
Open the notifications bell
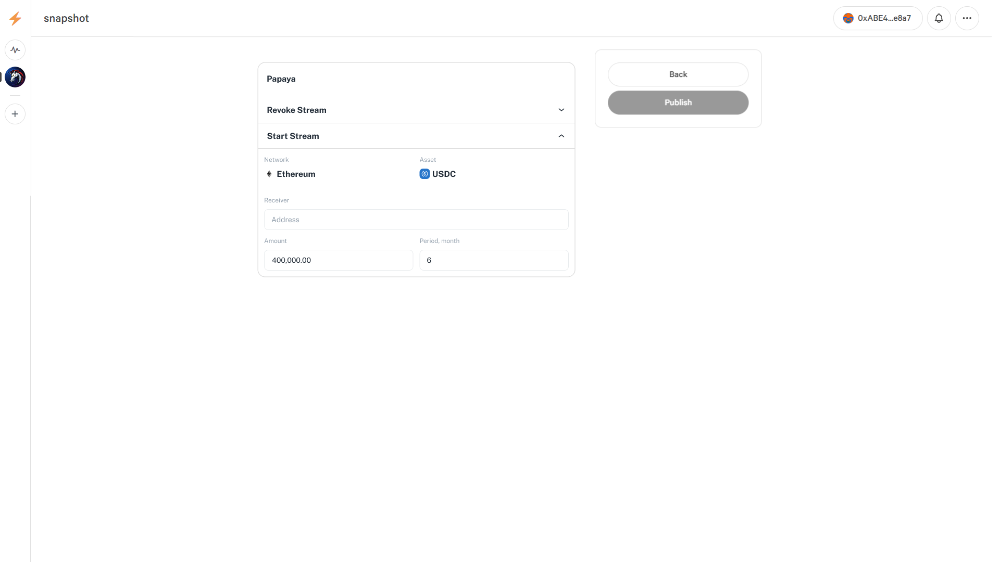[x=939, y=18]
